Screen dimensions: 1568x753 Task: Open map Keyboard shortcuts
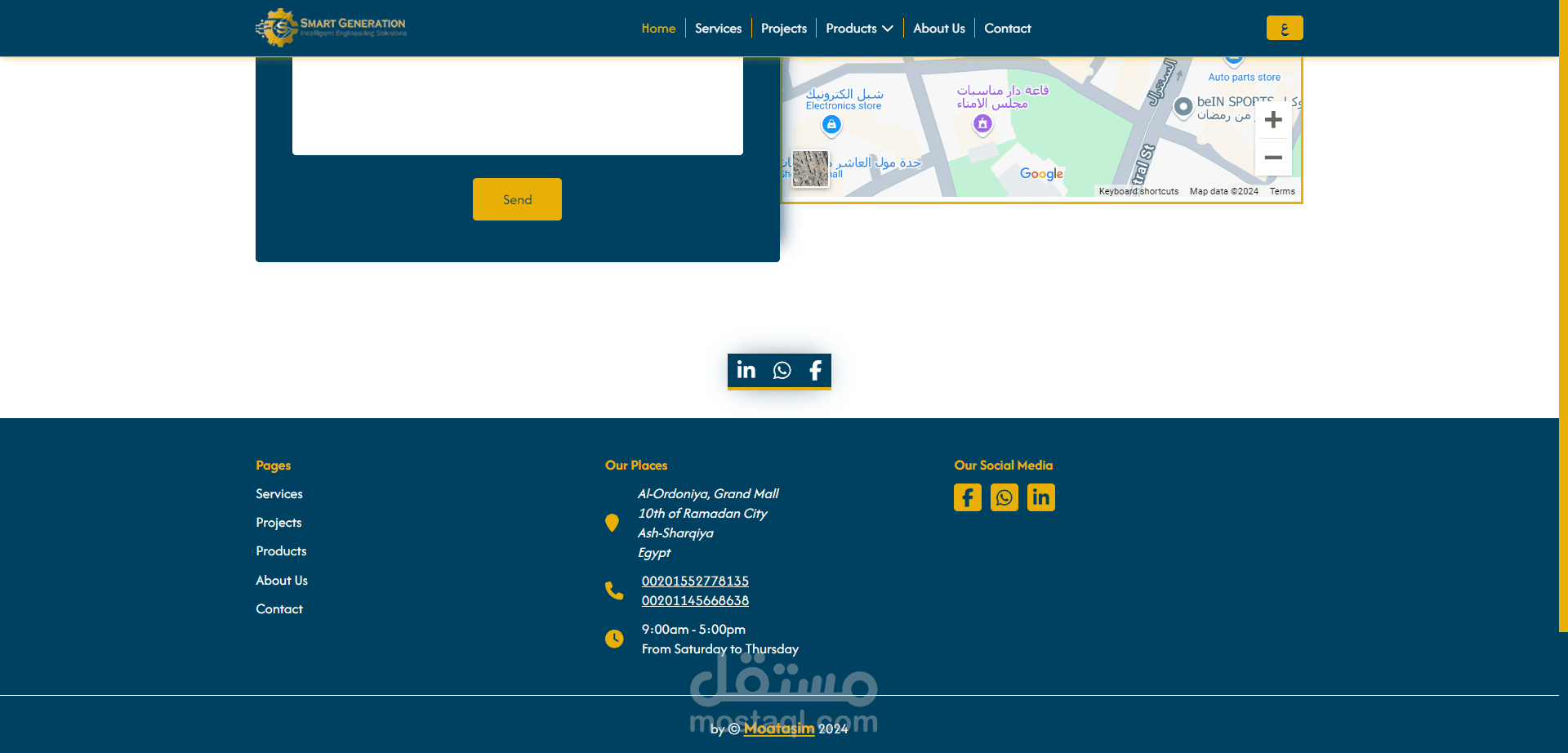1138,191
